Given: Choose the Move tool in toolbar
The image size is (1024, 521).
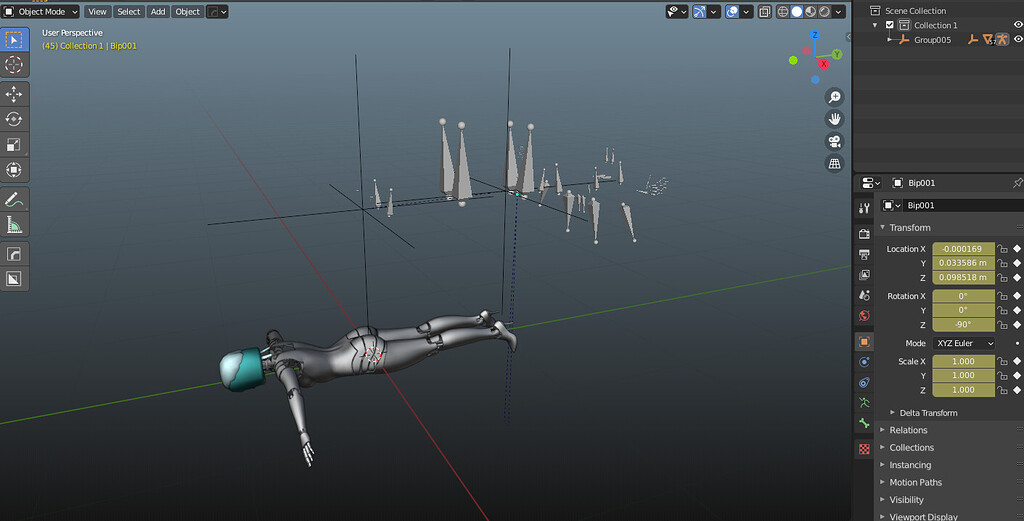Looking at the screenshot, I should pyautogui.click(x=14, y=94).
